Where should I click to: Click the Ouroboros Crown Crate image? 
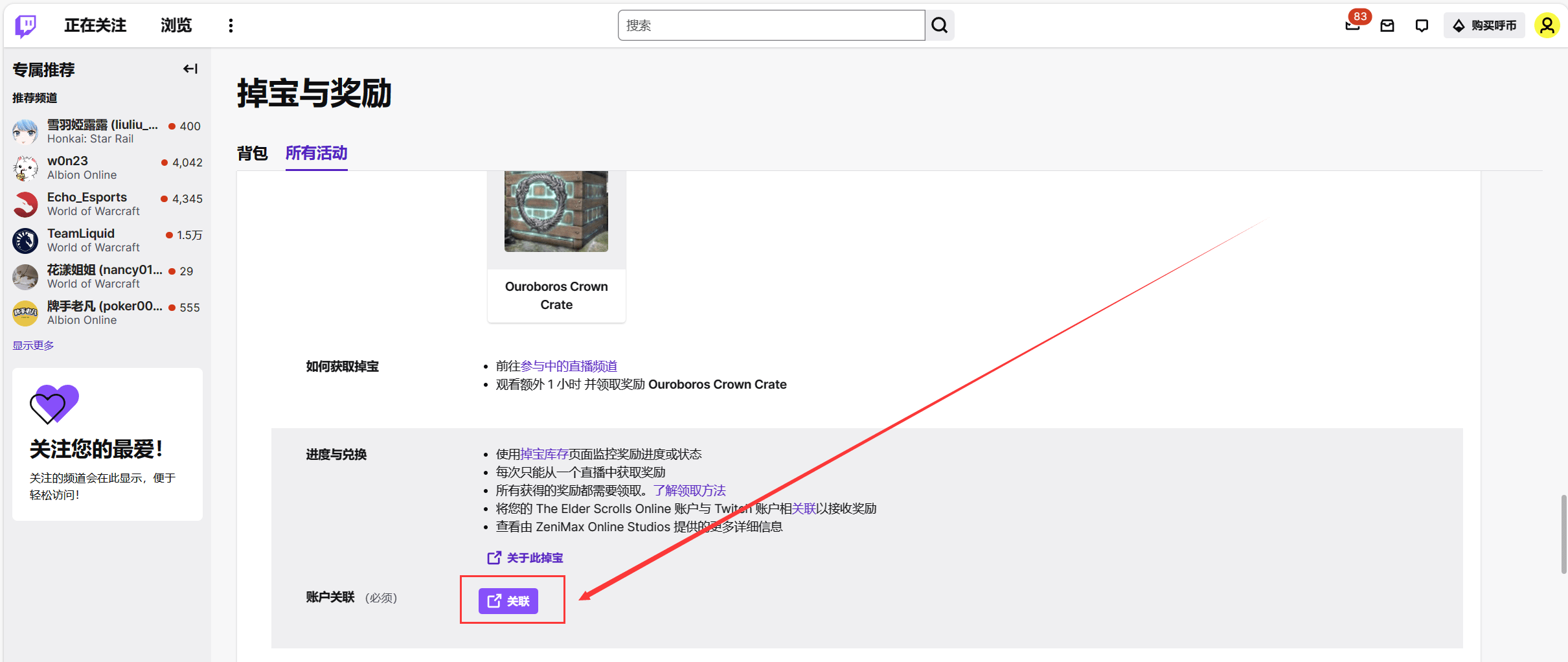(556, 210)
